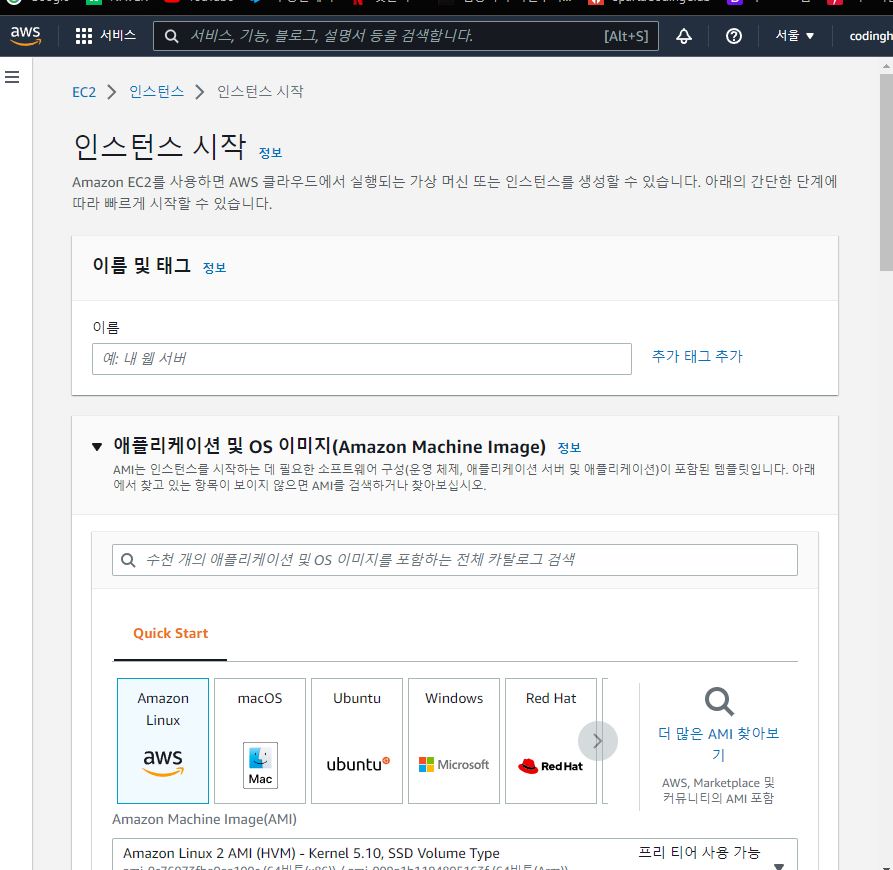Select the Ubuntu AMI tile
The width and height of the screenshot is (893, 870).
pyautogui.click(x=357, y=740)
